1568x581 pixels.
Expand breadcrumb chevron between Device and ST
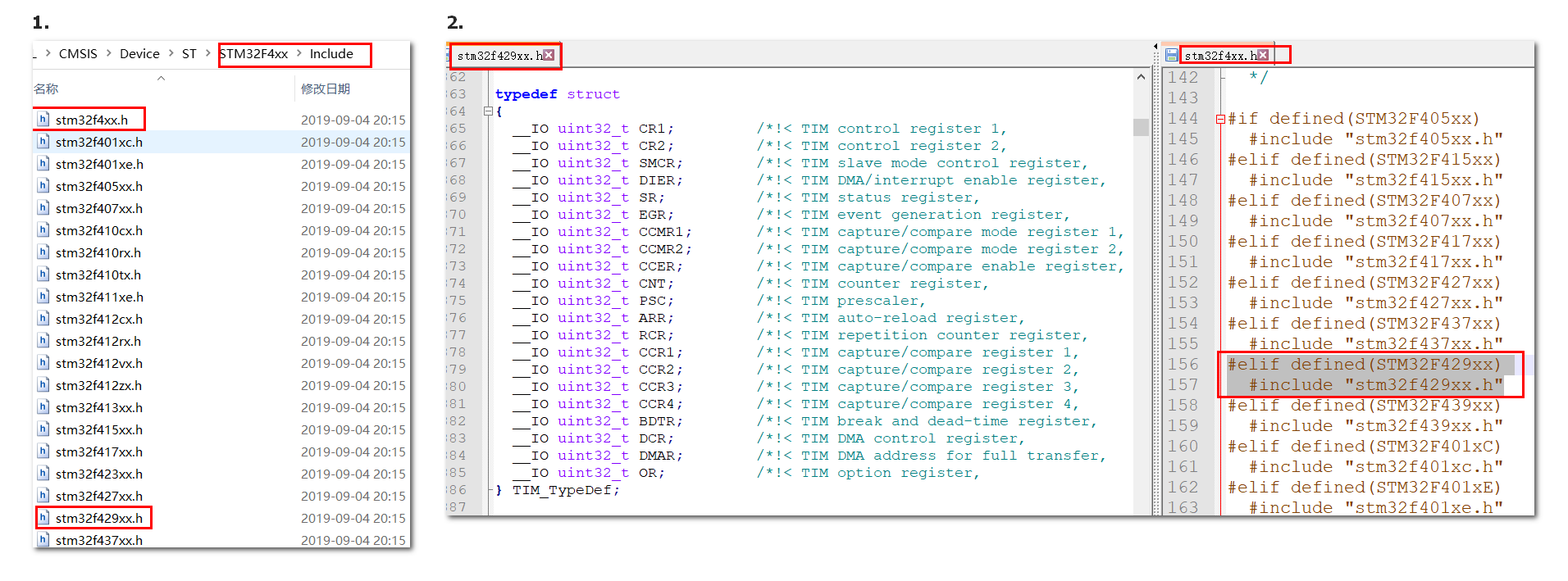point(171,54)
